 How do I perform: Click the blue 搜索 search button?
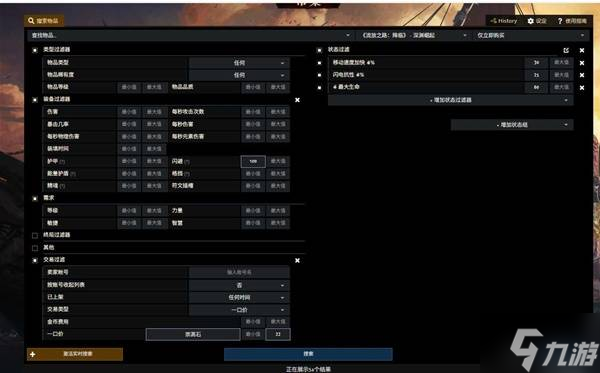[x=308, y=354]
